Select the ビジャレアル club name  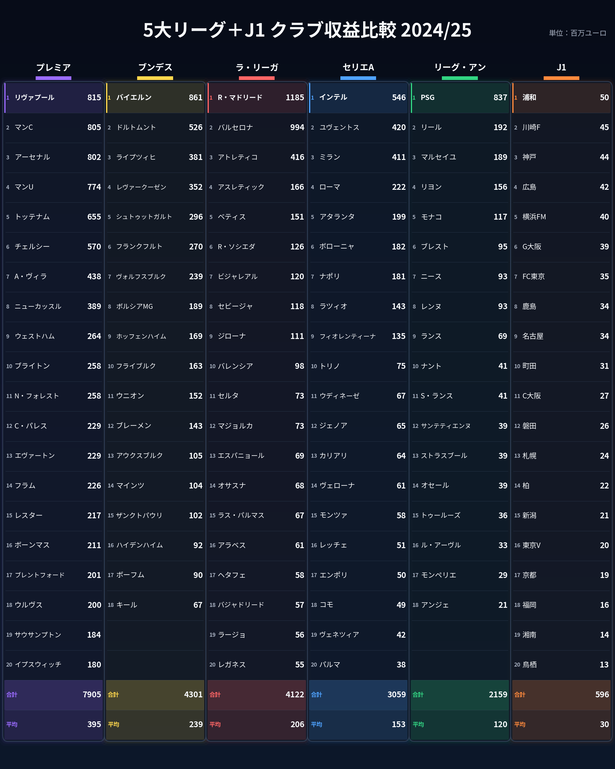coord(237,277)
